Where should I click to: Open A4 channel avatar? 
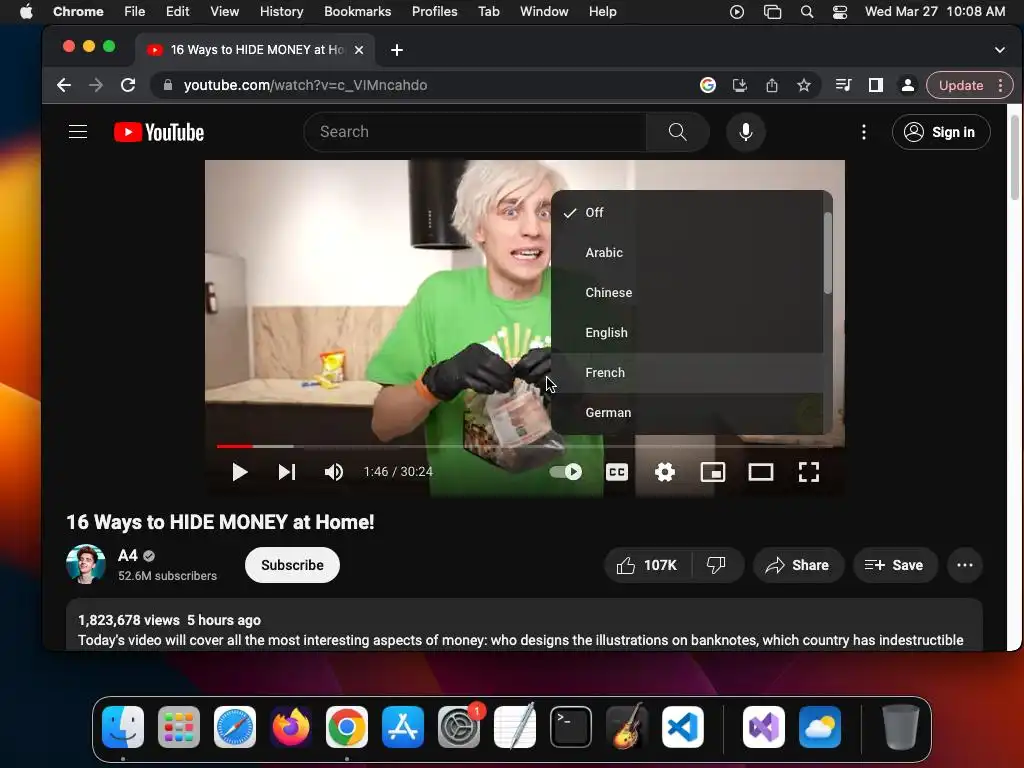pyautogui.click(x=86, y=564)
